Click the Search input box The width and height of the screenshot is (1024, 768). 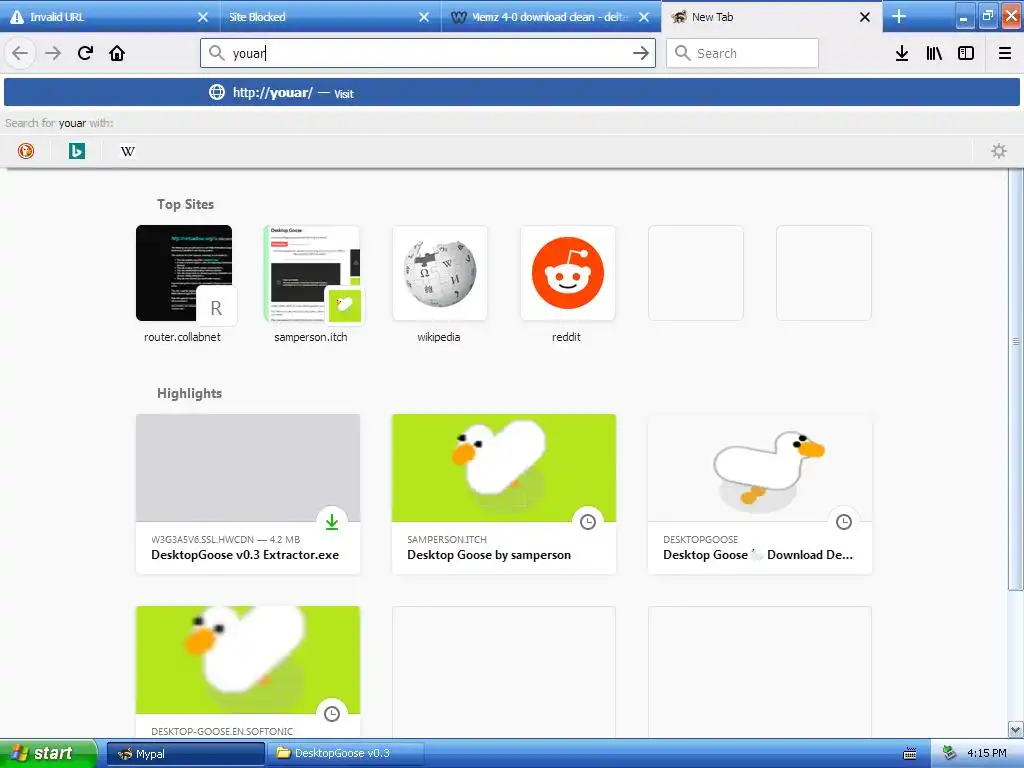[x=743, y=53]
